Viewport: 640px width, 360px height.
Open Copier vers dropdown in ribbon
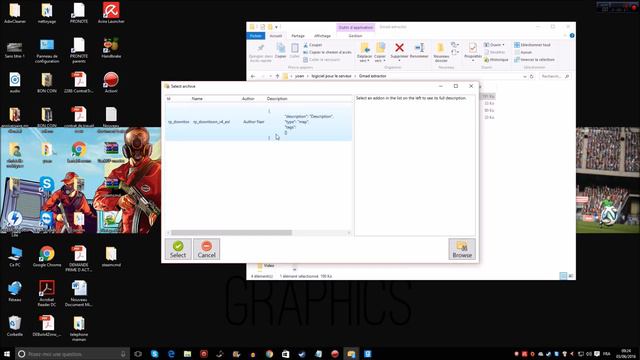click(380, 52)
